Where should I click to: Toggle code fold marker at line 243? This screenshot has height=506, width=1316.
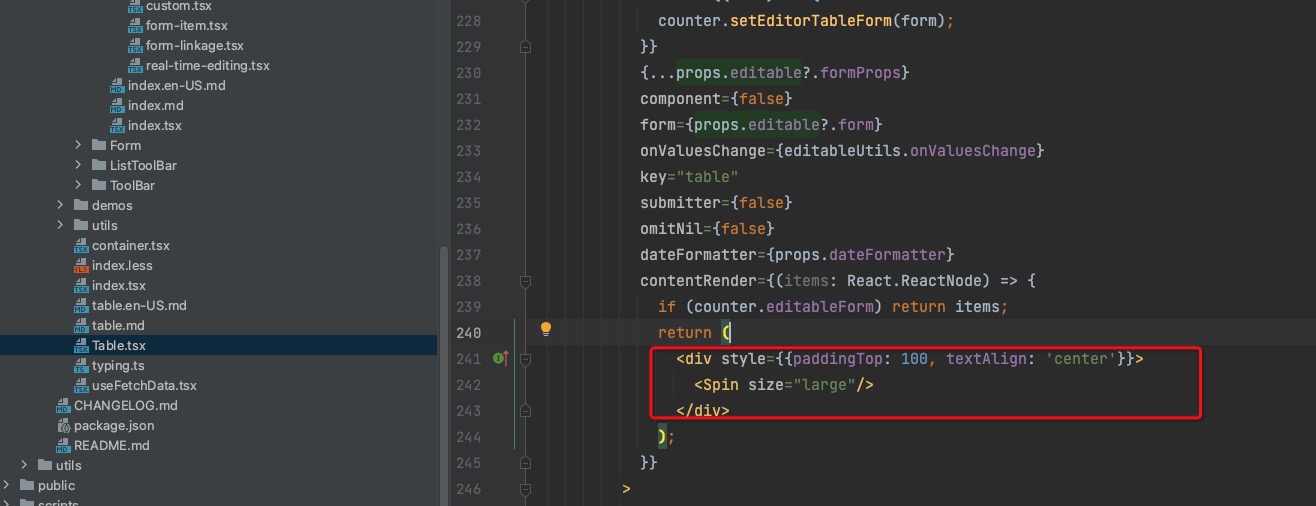tap(525, 411)
